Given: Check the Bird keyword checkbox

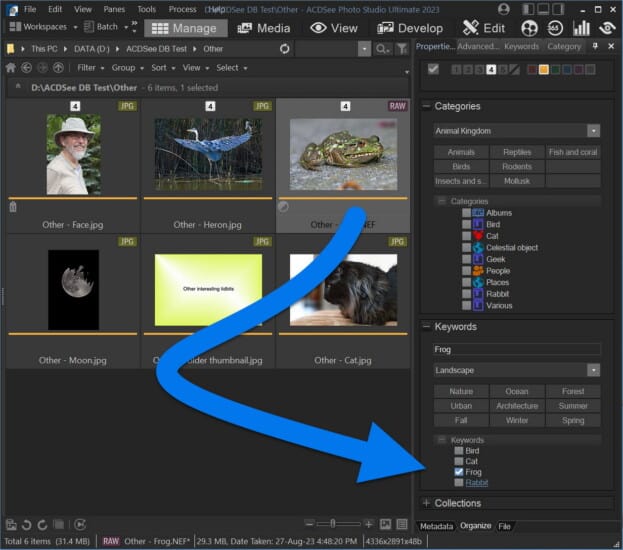Looking at the screenshot, I should point(458,451).
